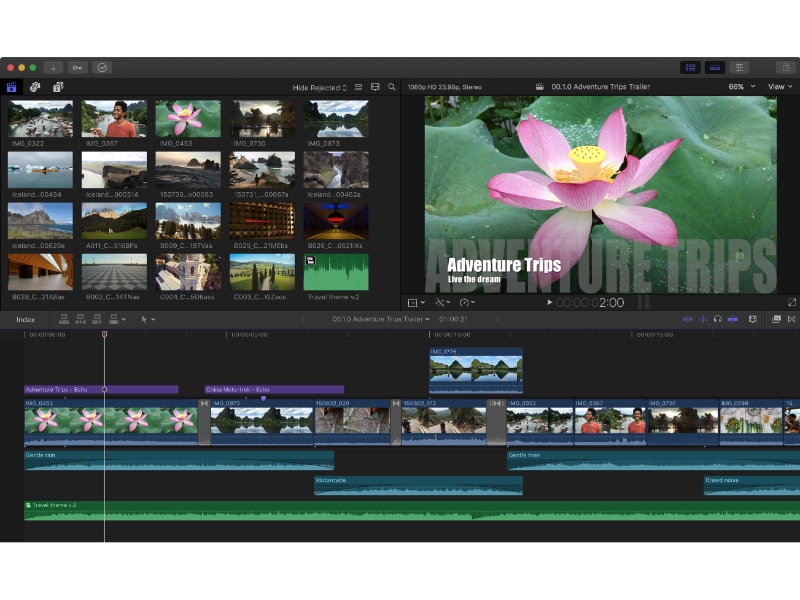Insert selected clip into the storyline
Screen dimensions: 800x600
click(81, 319)
